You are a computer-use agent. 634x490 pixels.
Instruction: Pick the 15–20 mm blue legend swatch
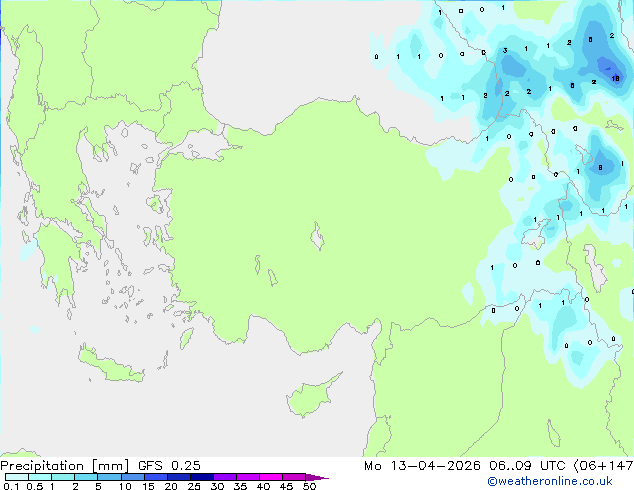[x=156, y=477]
